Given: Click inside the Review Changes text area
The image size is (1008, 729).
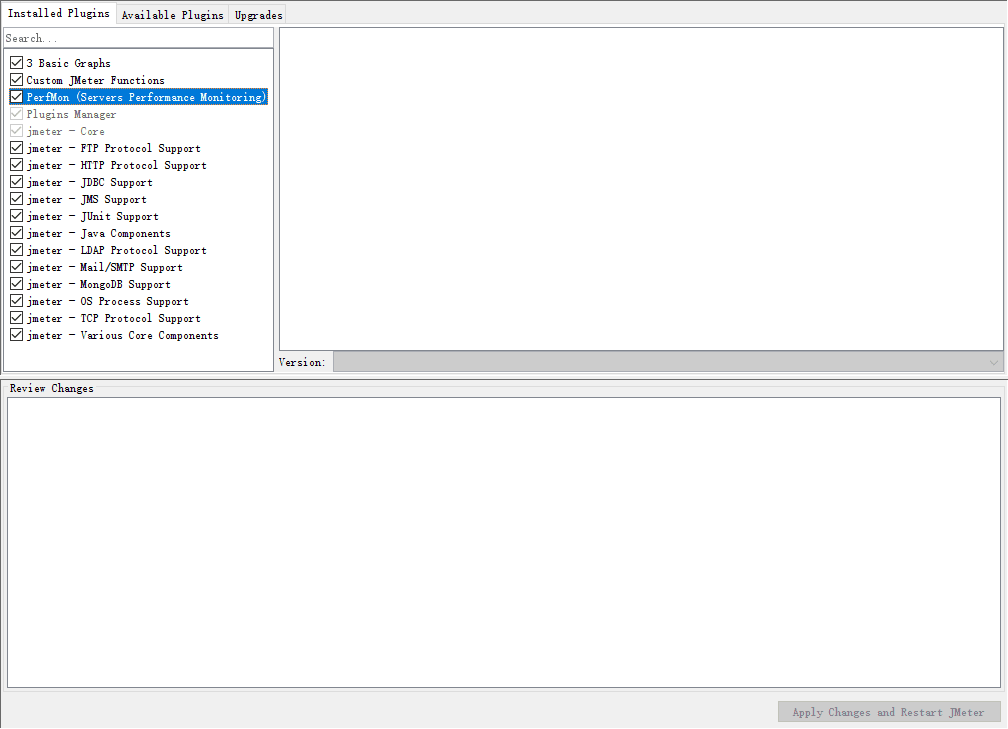Looking at the screenshot, I should coord(504,542).
